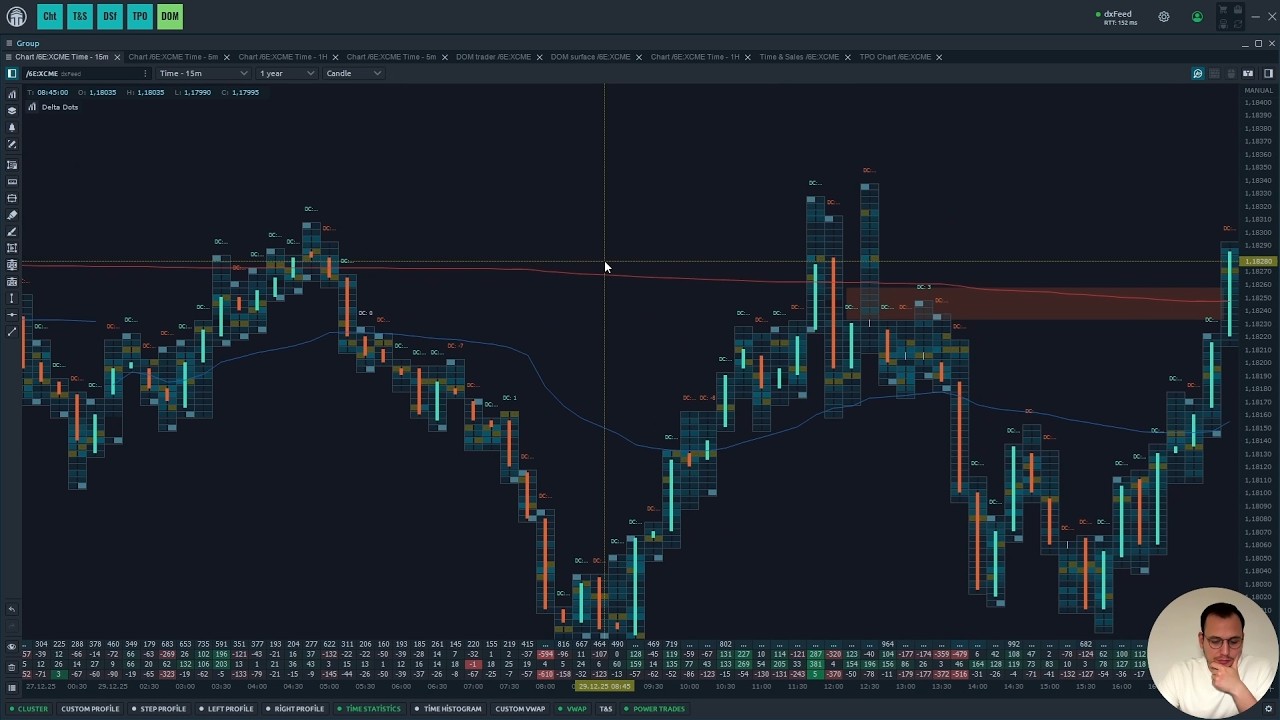Open the indicators bar-chart icon in left toolbar
This screenshot has width=1280, height=720.
click(12, 94)
